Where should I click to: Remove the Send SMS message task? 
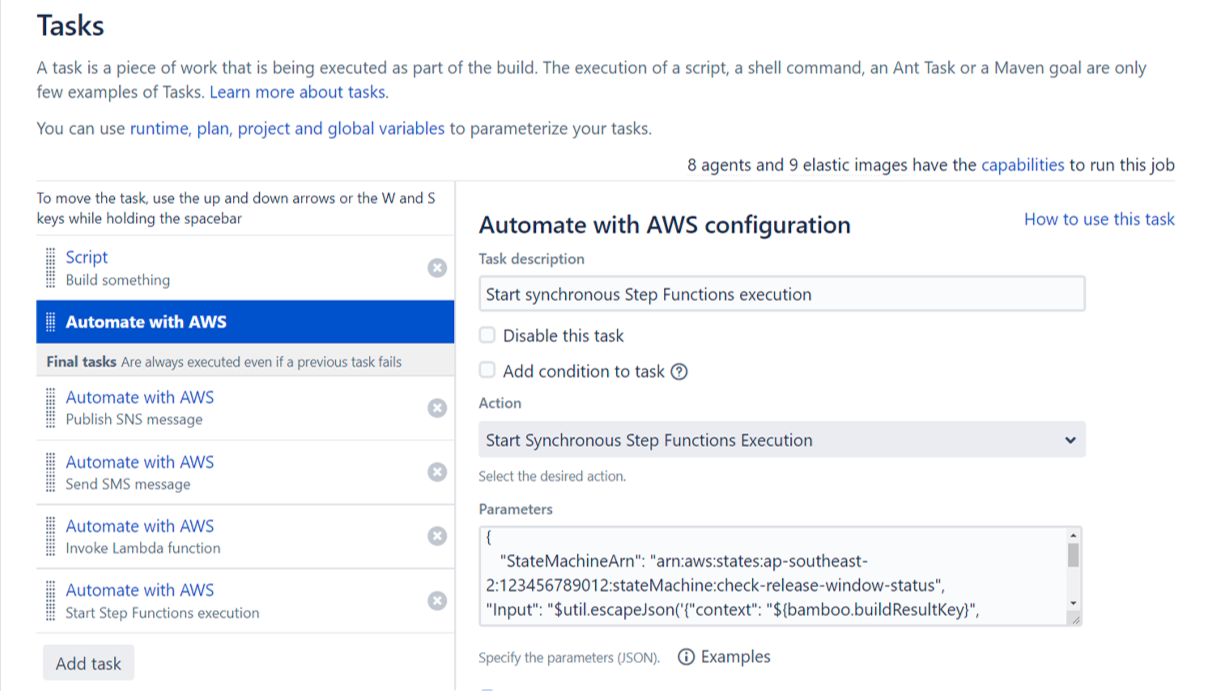click(x=437, y=472)
